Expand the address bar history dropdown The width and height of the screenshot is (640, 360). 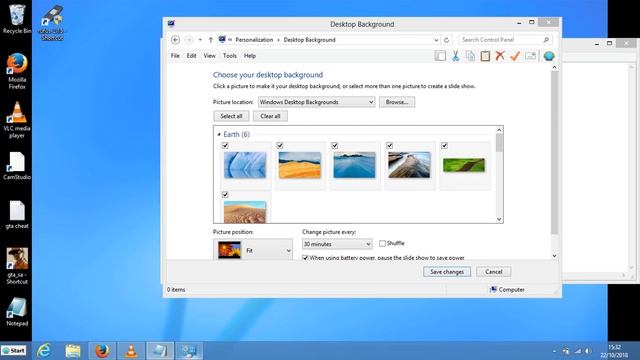pyautogui.click(x=436, y=40)
